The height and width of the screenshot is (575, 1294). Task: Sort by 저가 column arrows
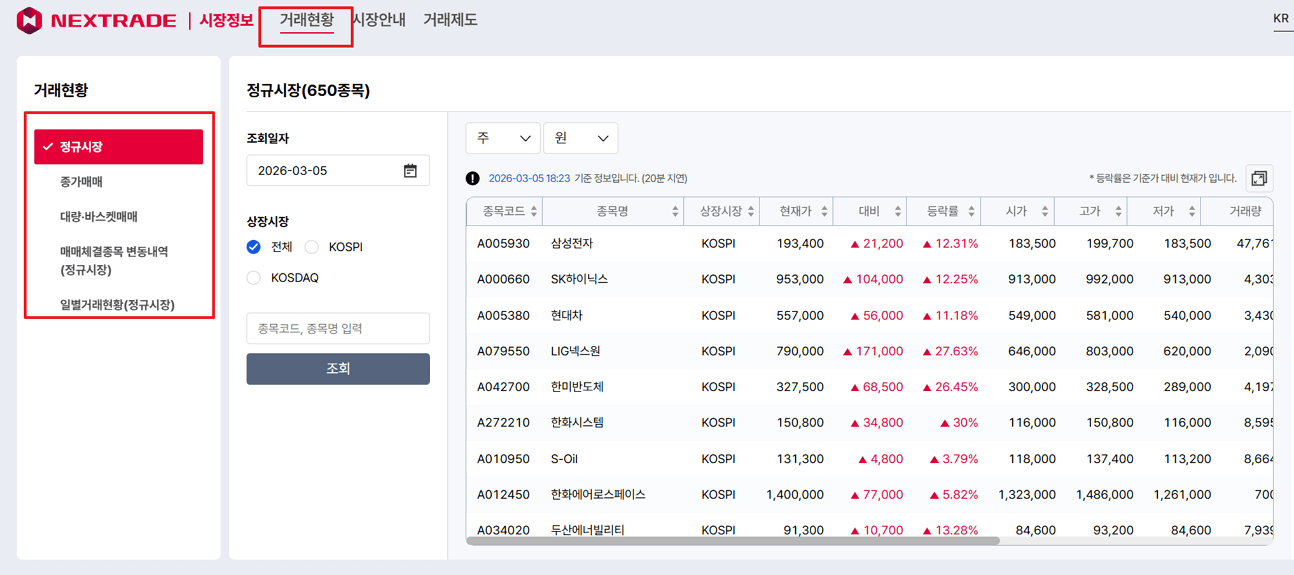(x=1192, y=212)
